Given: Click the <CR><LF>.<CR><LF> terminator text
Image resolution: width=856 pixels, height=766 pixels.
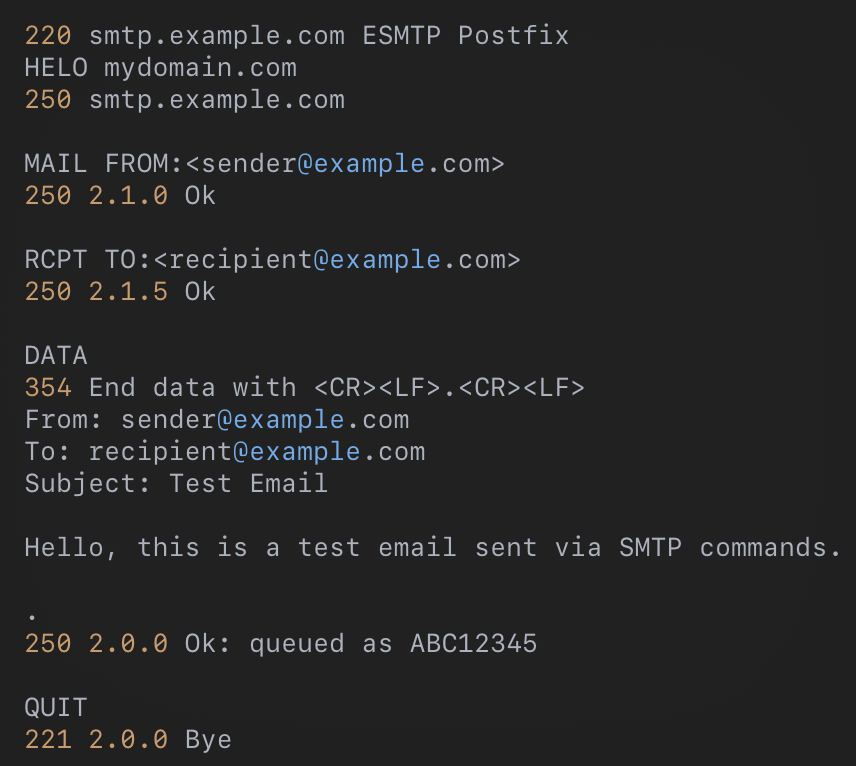Looking at the screenshot, I should click(x=449, y=388).
